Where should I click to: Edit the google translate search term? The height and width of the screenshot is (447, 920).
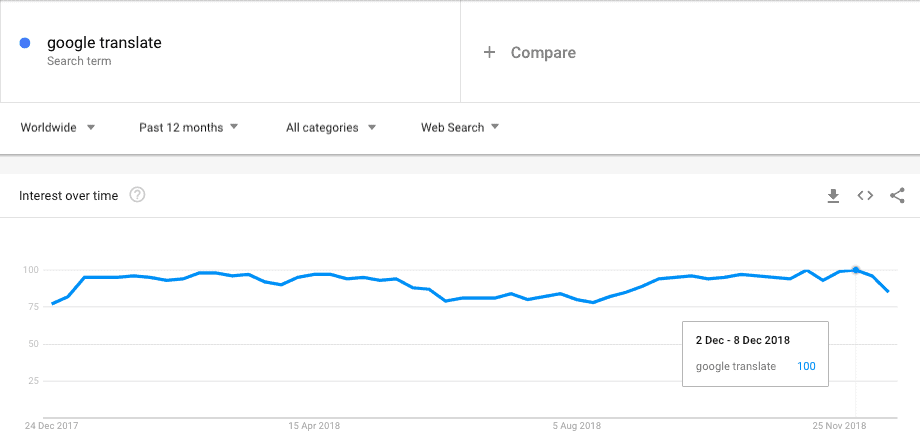coord(104,43)
